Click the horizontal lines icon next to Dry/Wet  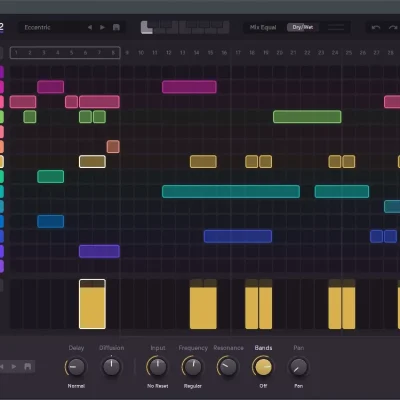[336, 27]
